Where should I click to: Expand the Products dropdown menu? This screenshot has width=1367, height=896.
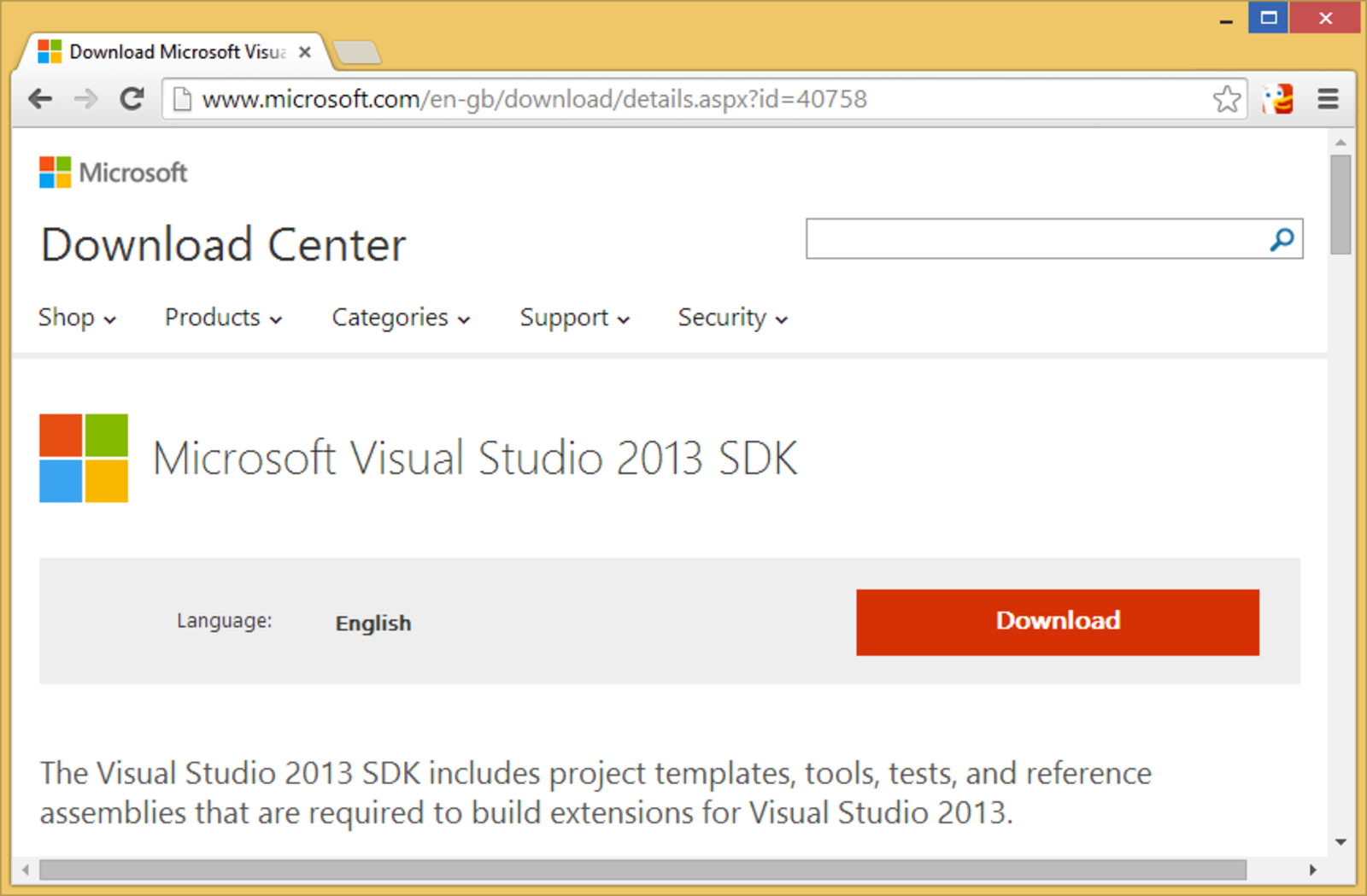tap(223, 318)
